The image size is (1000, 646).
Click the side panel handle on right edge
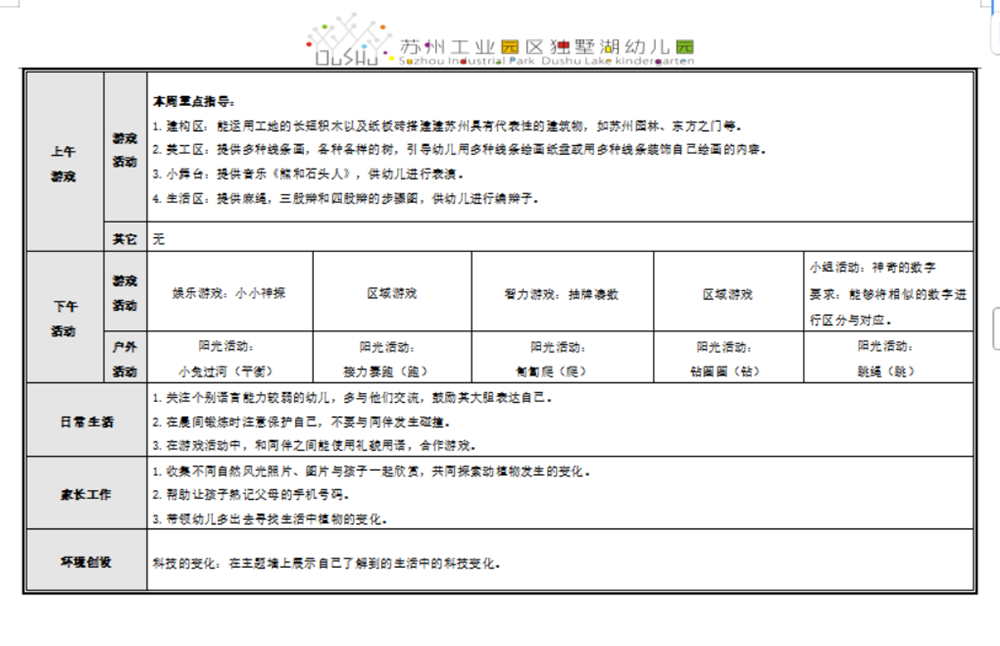click(x=995, y=329)
